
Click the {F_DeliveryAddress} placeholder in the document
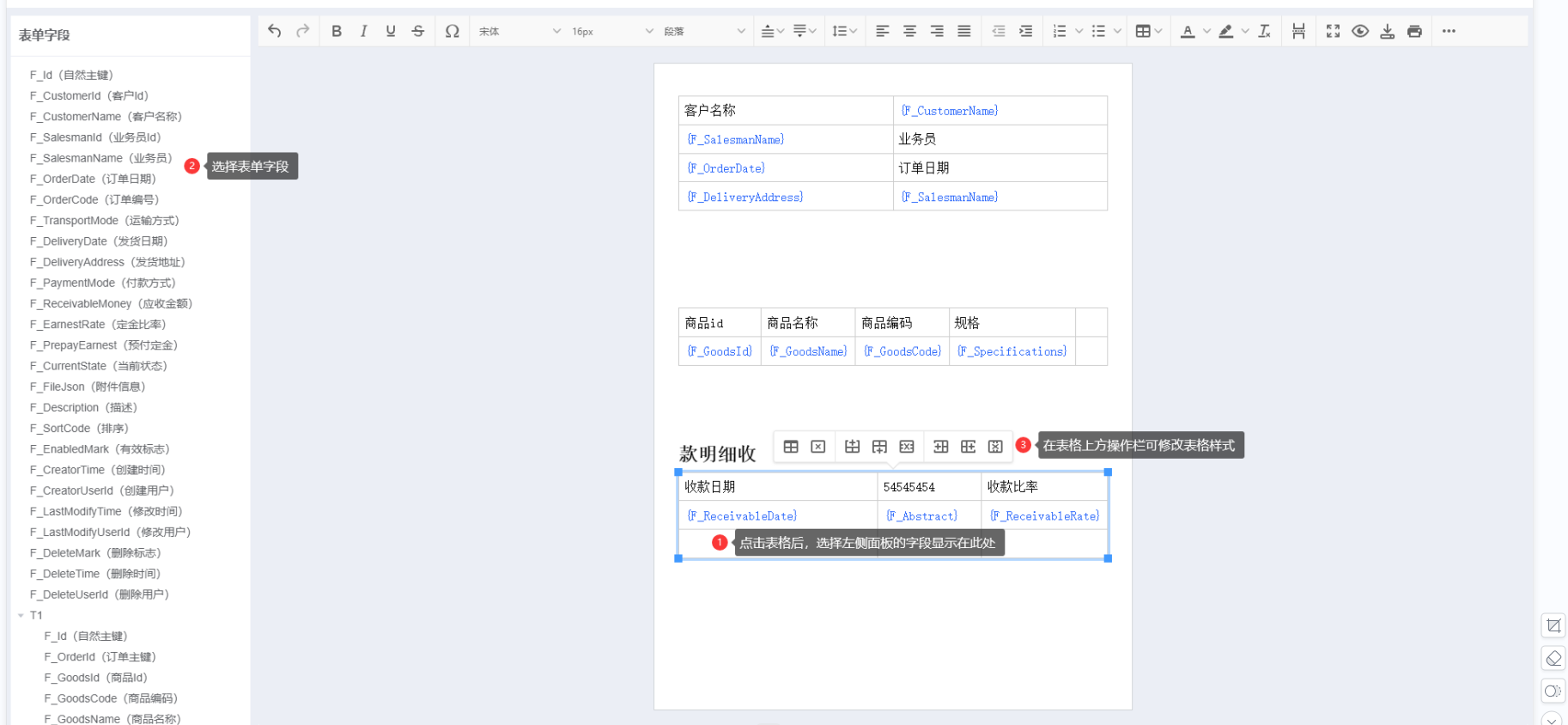pos(745,197)
